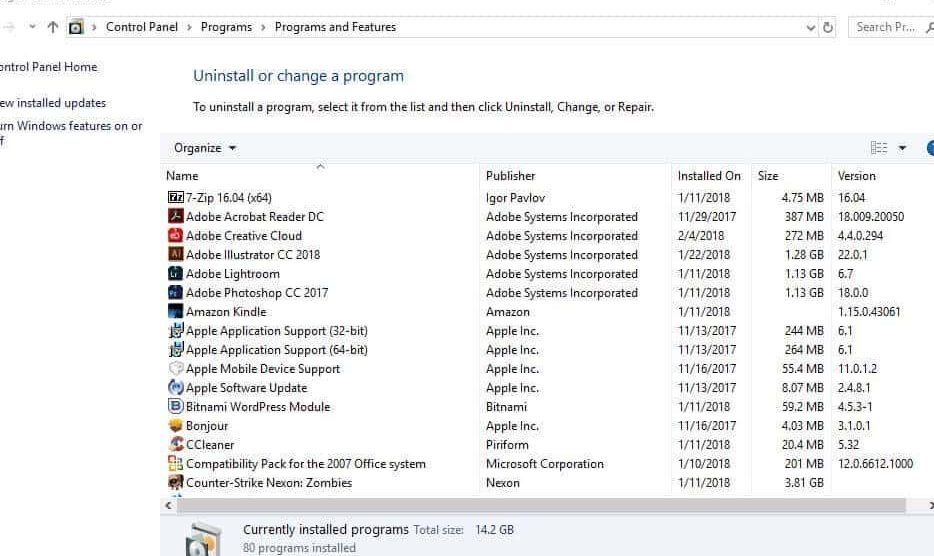Click the Control Panel address bar icon

coord(76,27)
